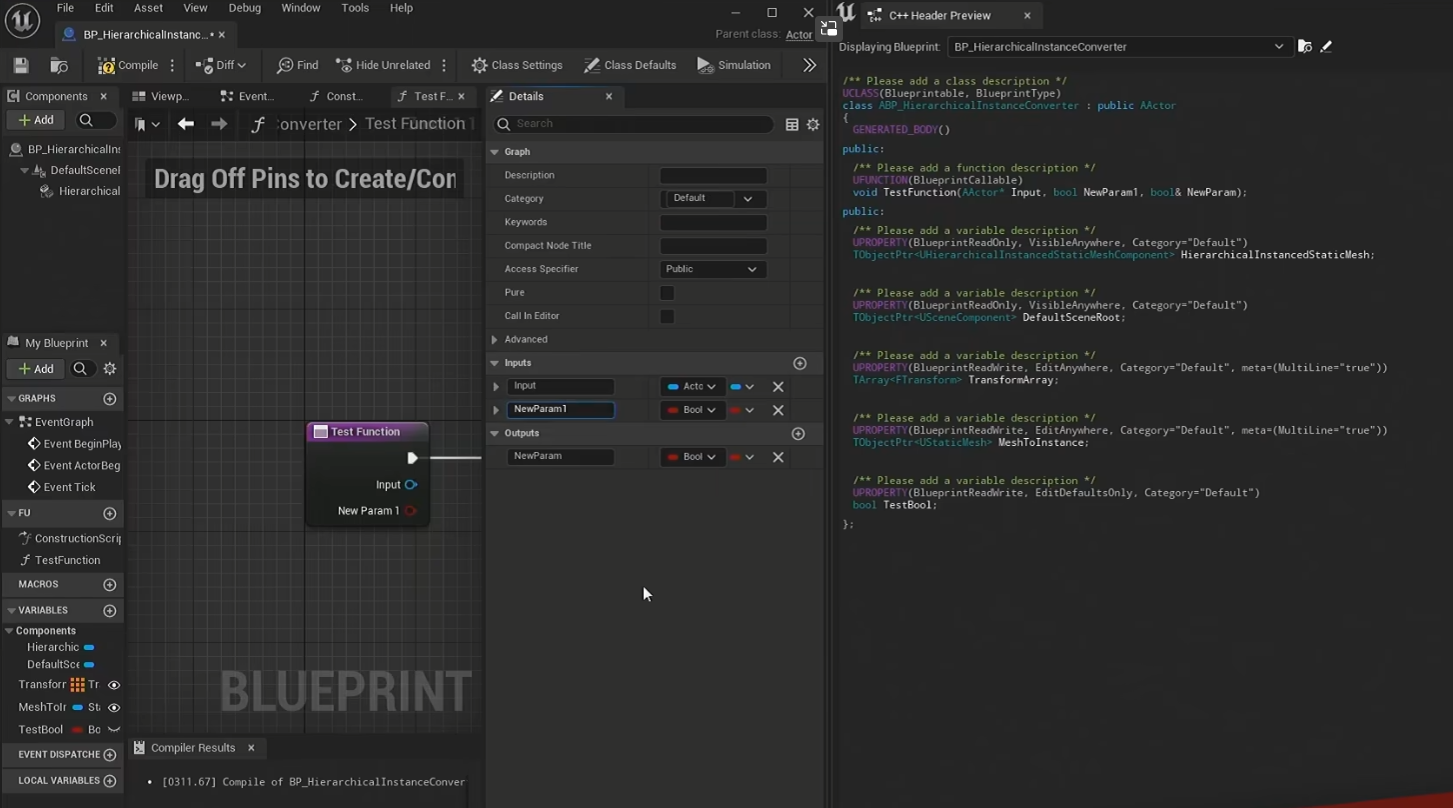1453x808 pixels.
Task: Toggle MeshToInstance variable visibility eye
Action: tap(114, 707)
